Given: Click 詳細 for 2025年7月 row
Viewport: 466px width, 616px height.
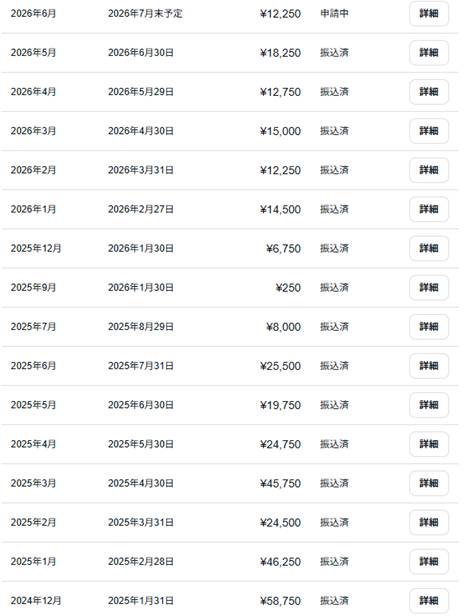Looking at the screenshot, I should (429, 327).
